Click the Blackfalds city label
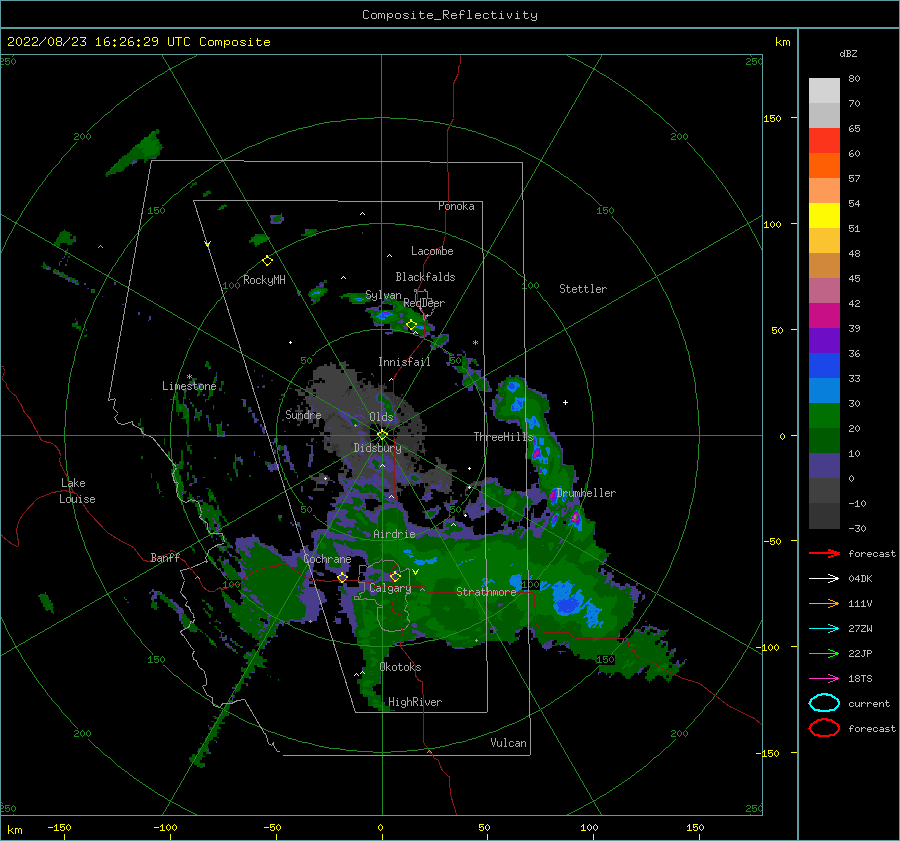Screen dimensions: 900x841 (425, 277)
